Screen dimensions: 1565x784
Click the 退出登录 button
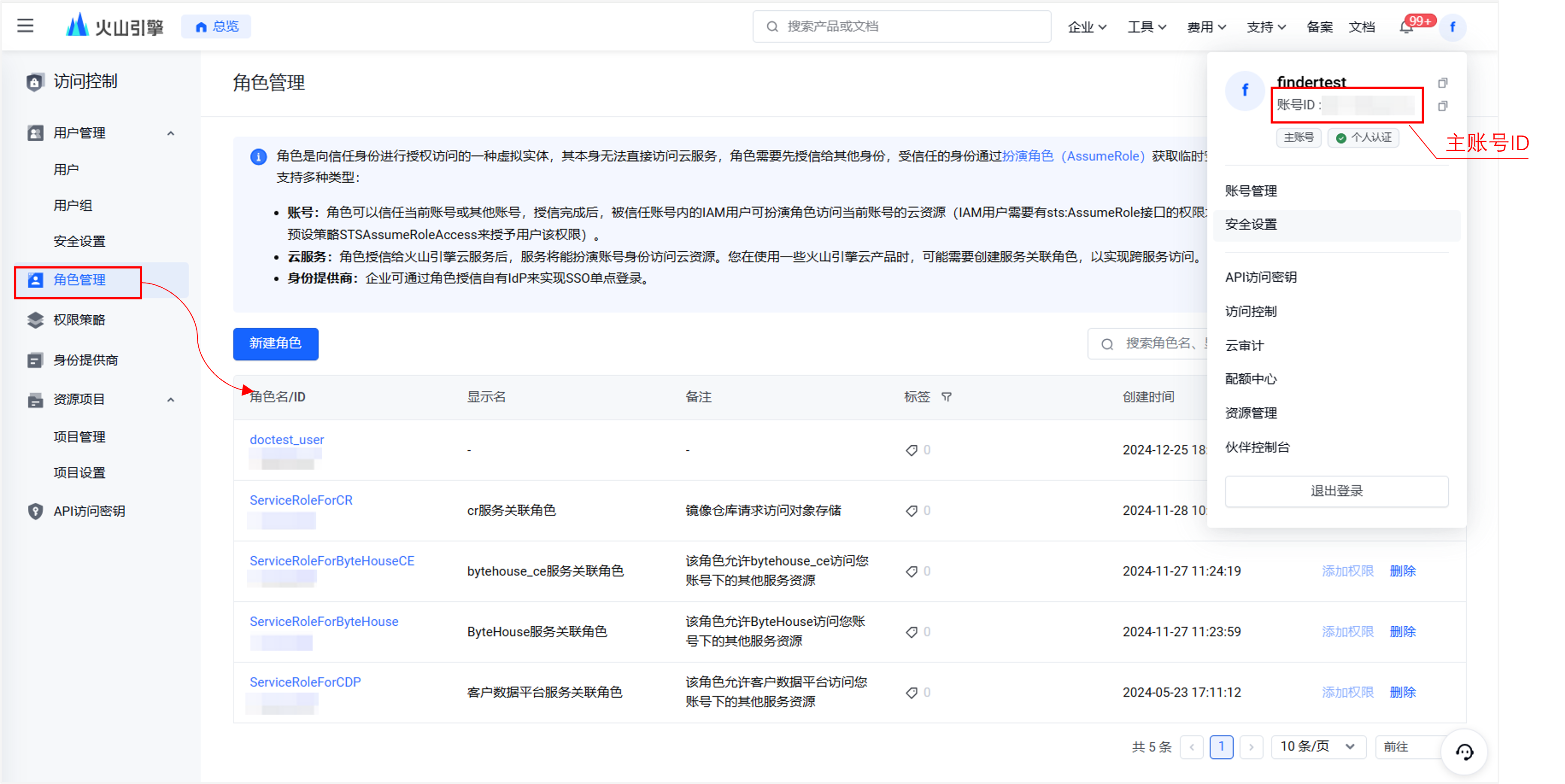tap(1336, 491)
